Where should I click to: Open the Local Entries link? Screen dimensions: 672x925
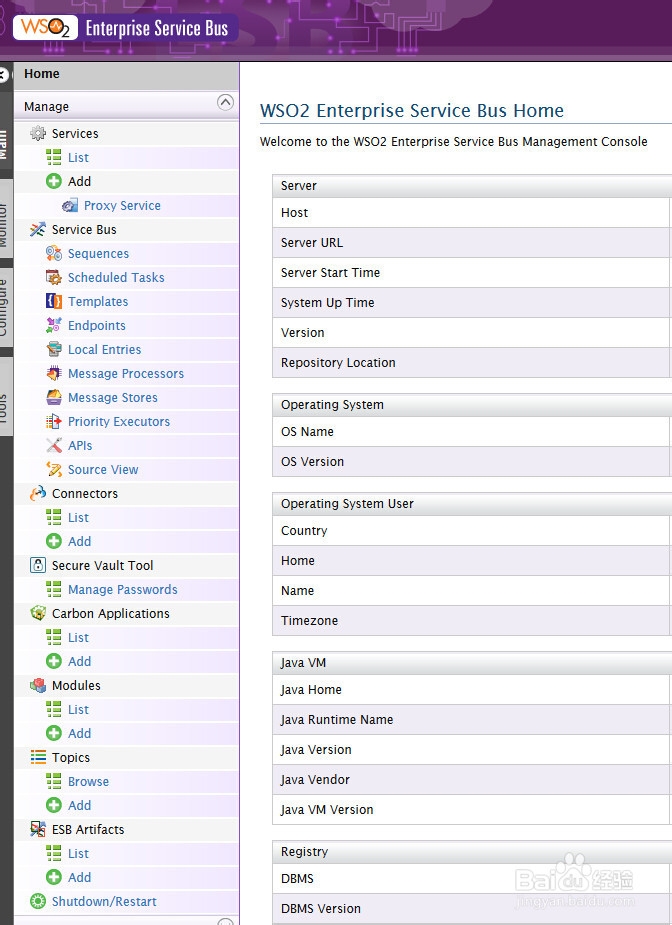(x=104, y=349)
